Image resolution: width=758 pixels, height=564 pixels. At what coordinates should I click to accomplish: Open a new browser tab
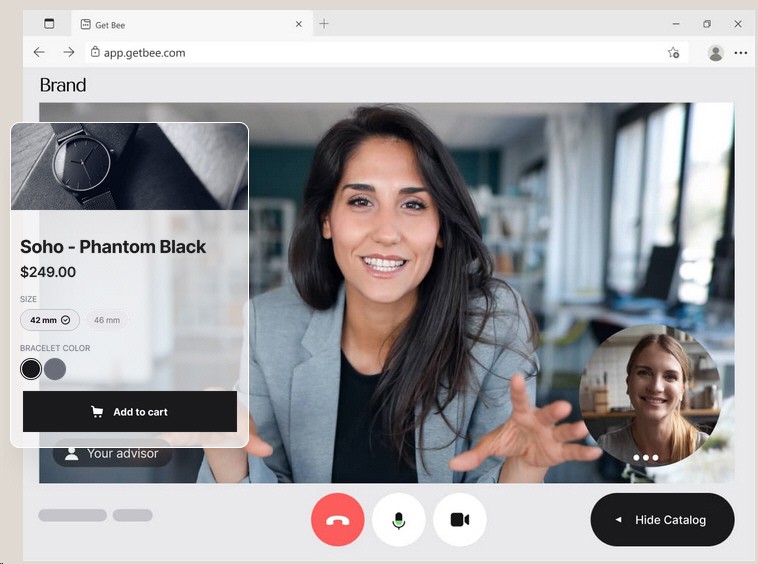[324, 24]
